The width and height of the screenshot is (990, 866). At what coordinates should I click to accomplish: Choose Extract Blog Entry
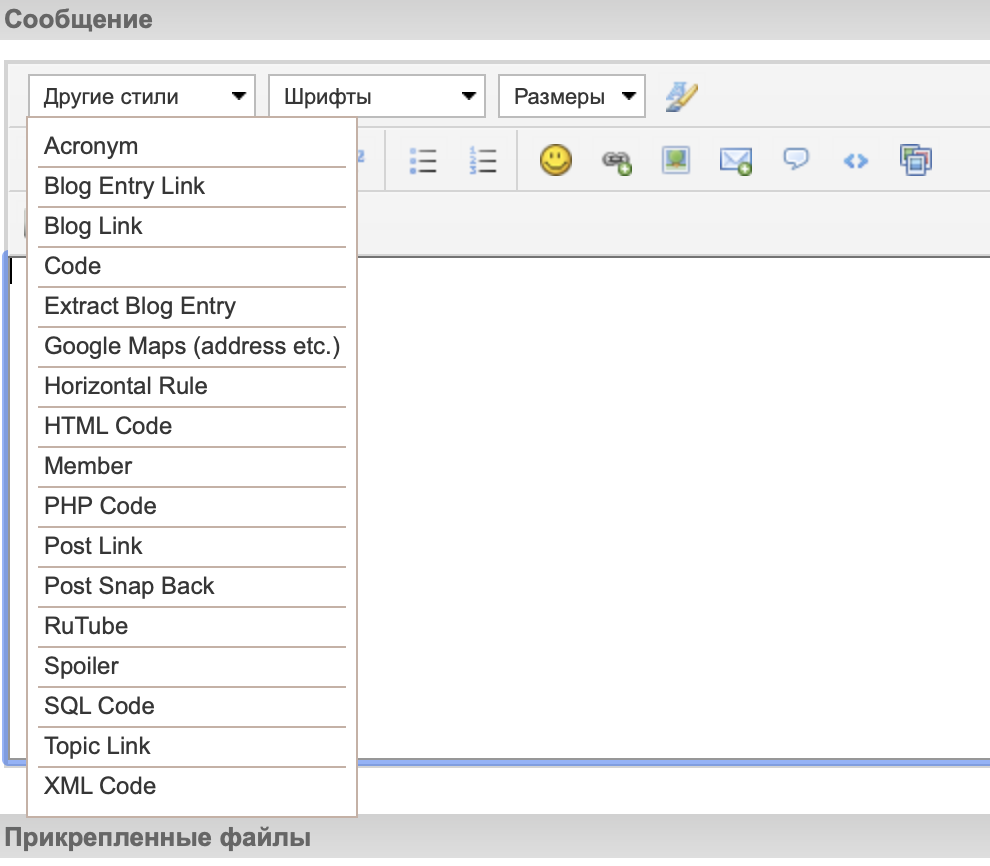tap(192, 306)
